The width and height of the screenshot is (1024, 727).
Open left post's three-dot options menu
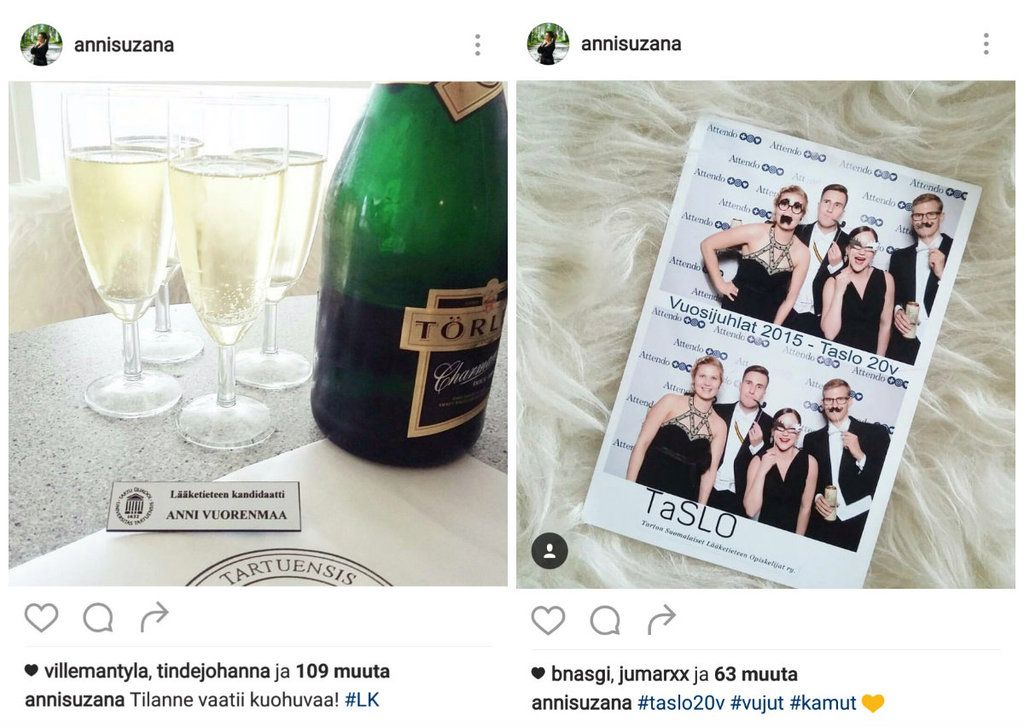[x=478, y=45]
